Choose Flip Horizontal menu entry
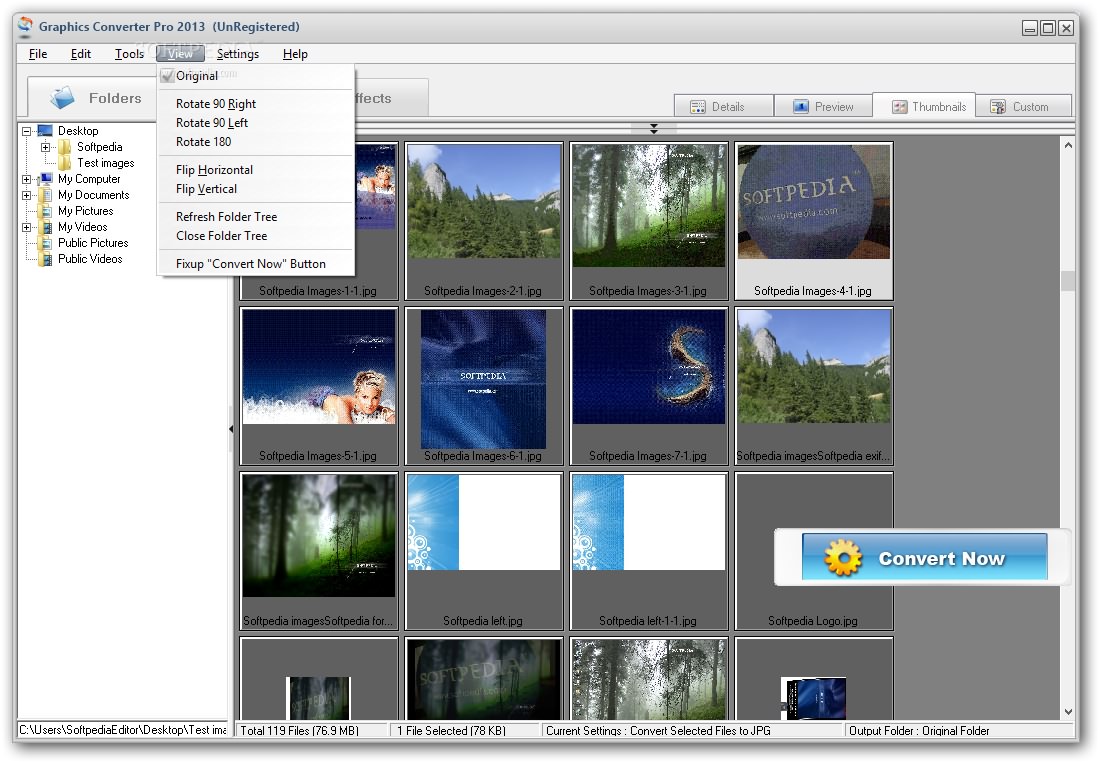Screen dimensions: 1100x763 256,170
